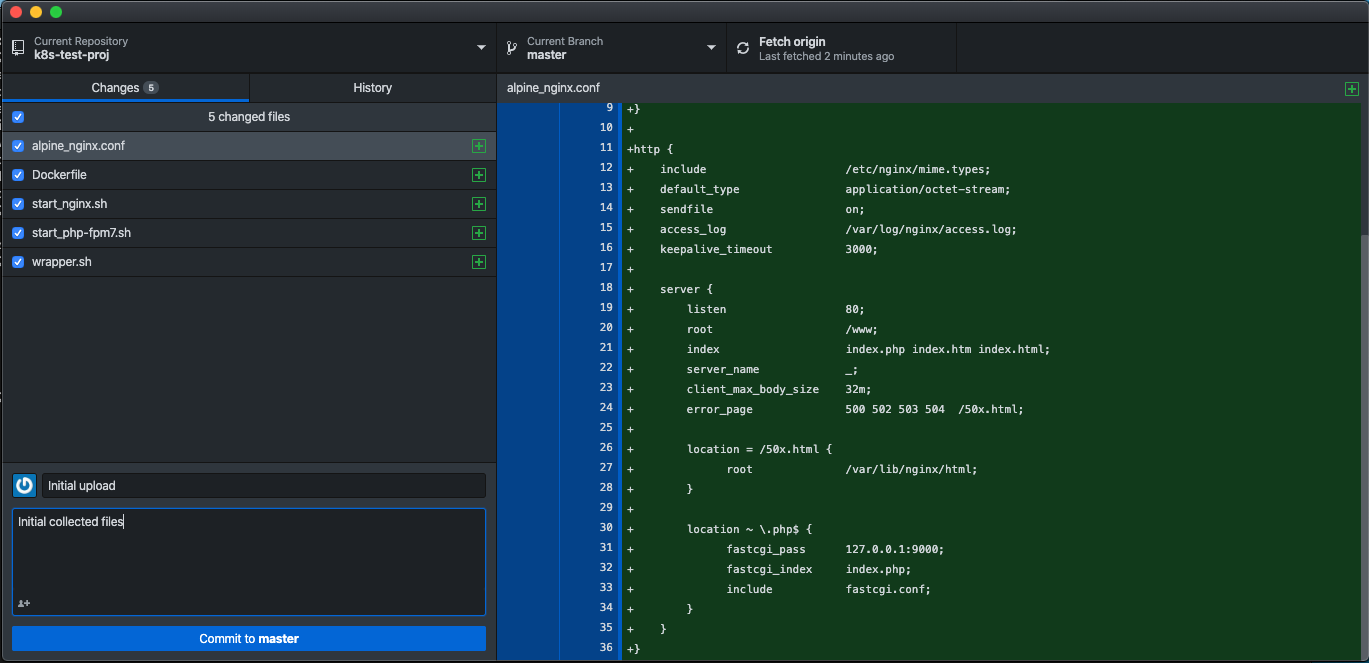Select the start_nginx.sh file row
Screen dimensions: 1369x663
[249, 204]
